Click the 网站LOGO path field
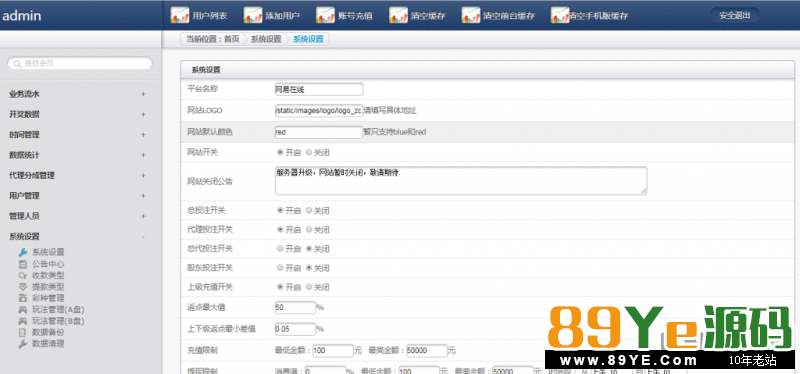This screenshot has height=374, width=800. [x=319, y=110]
